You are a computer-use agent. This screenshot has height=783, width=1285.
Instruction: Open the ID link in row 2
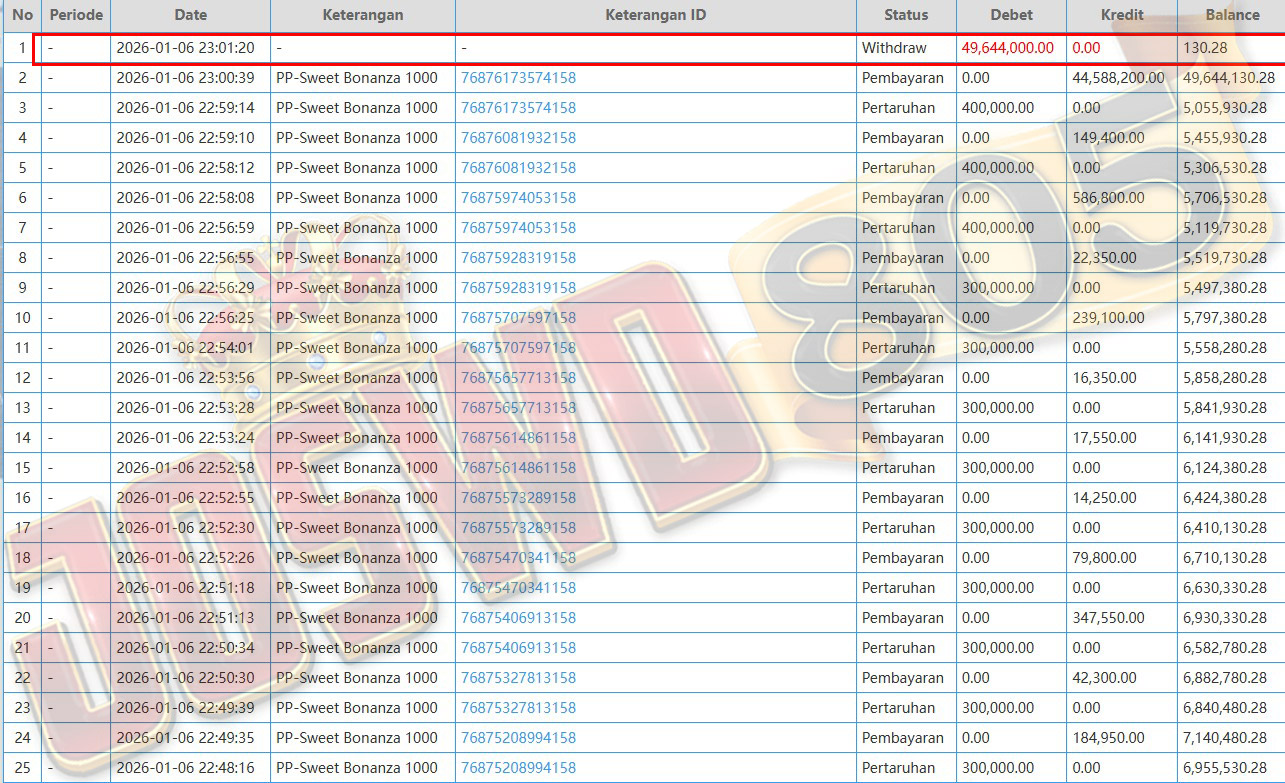click(518, 78)
